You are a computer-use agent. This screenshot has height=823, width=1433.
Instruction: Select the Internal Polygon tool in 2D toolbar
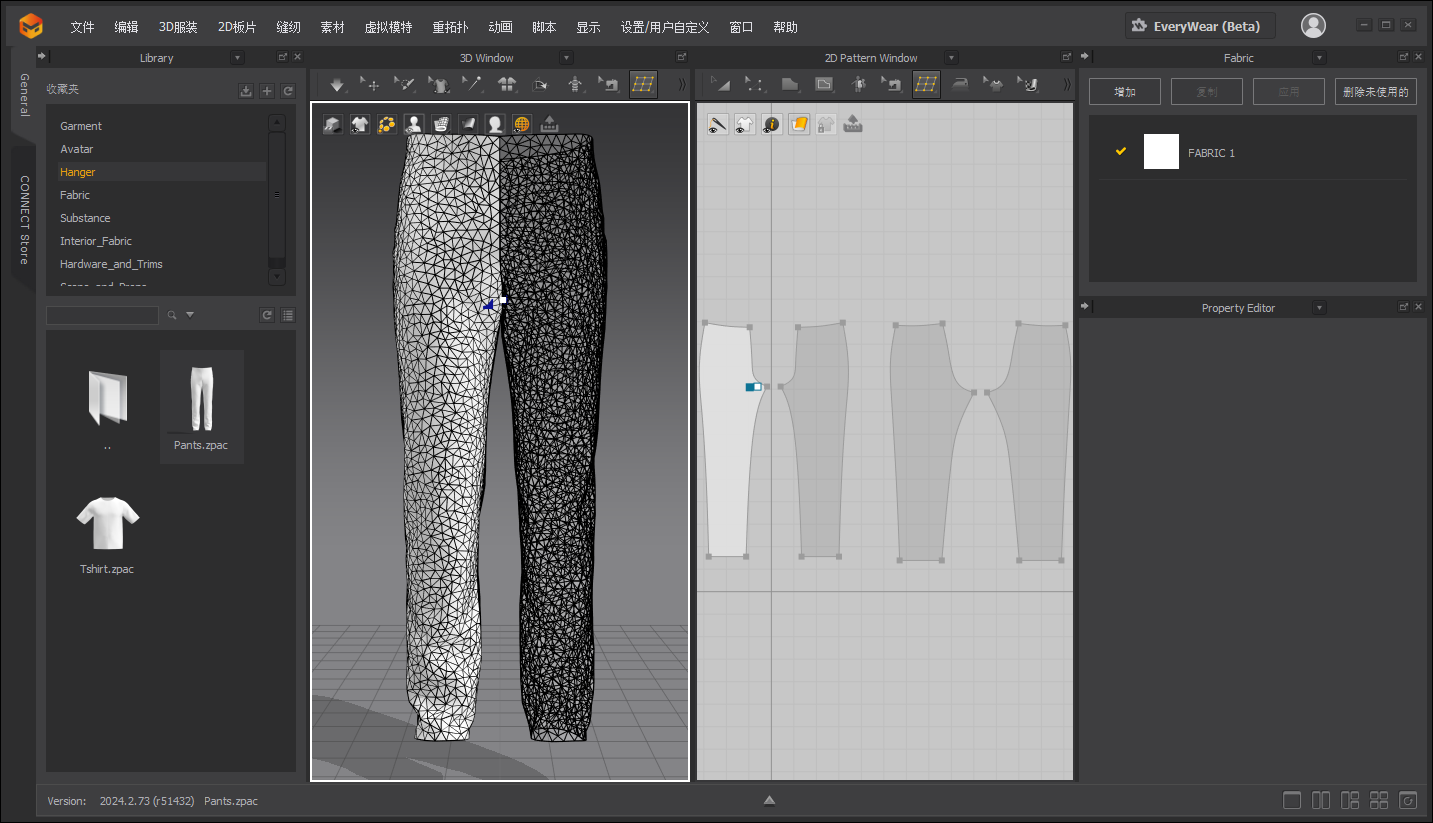pos(824,85)
